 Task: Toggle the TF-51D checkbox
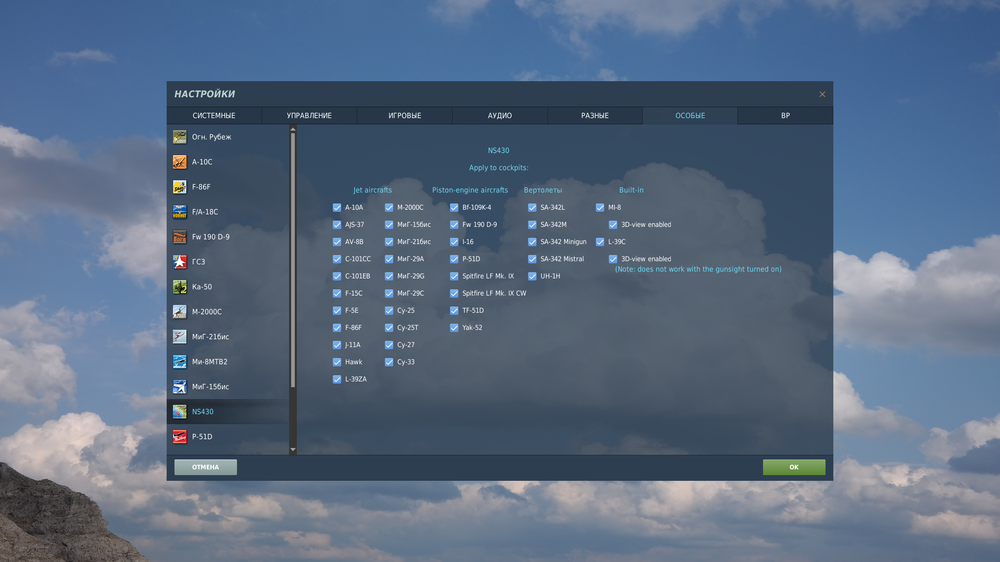454,311
